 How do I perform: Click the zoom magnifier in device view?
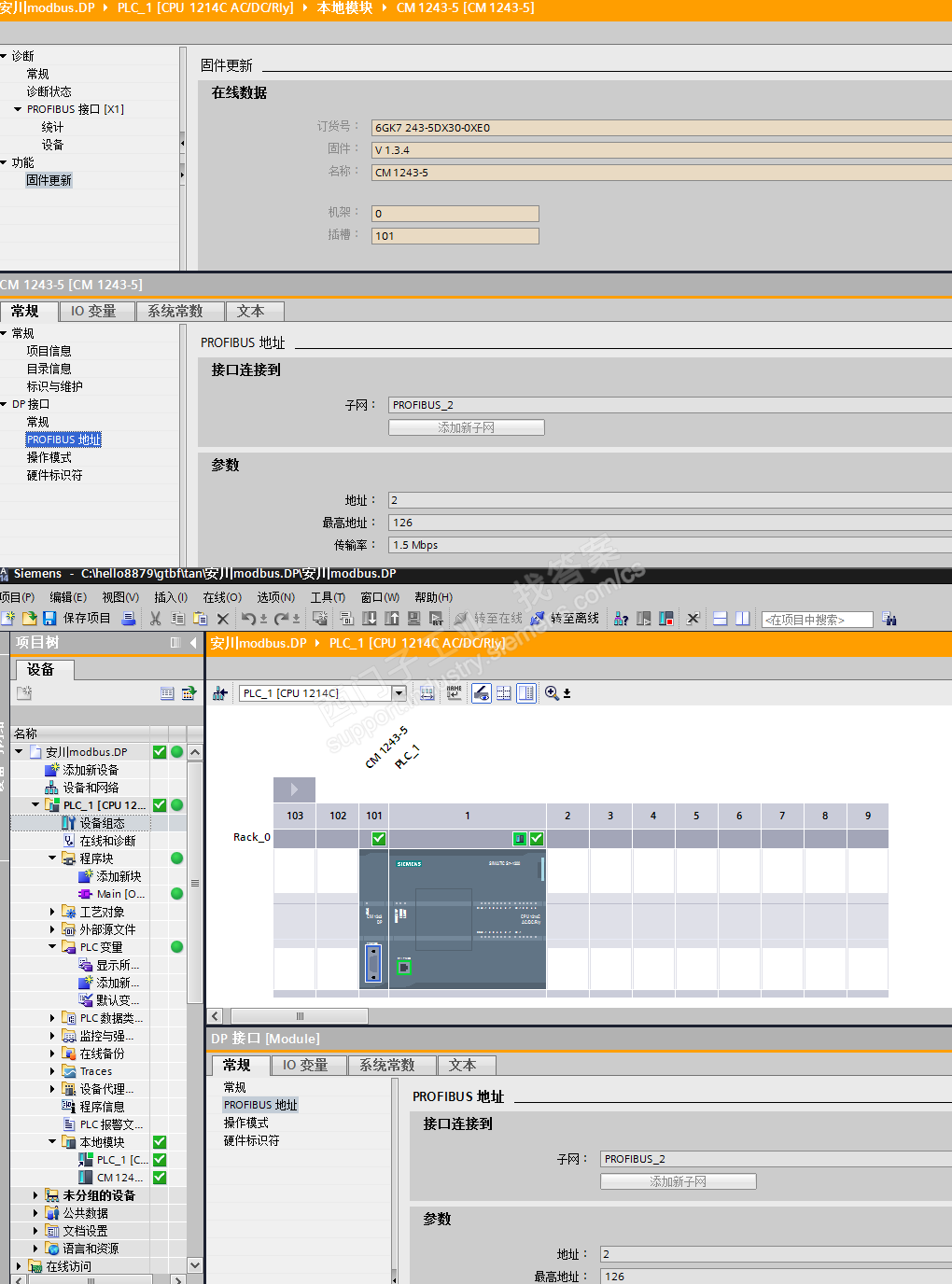coord(552,692)
